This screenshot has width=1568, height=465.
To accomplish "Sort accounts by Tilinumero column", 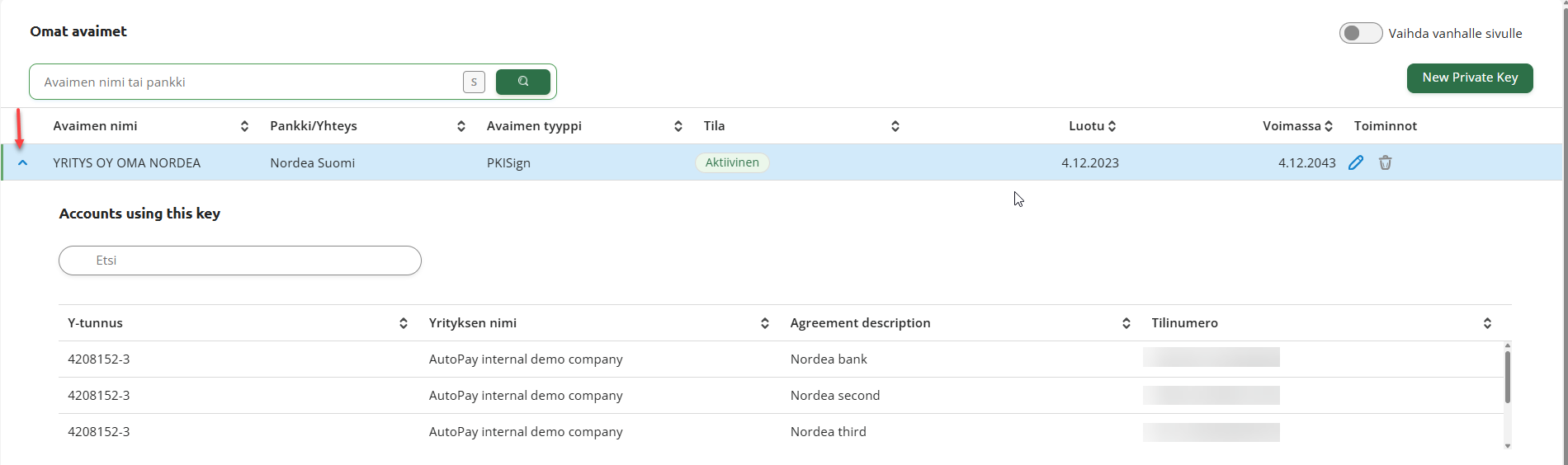I will click(x=1487, y=323).
